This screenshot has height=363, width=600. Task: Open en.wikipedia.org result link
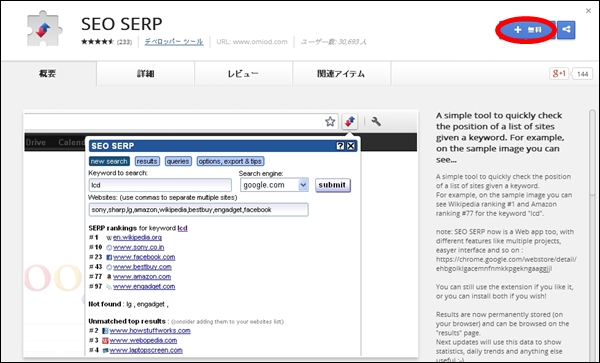[137, 238]
